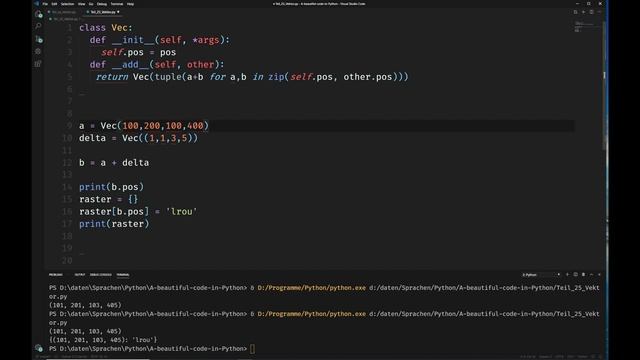Click in line 'a = Vec(100,200,100,400)'
This screenshot has height=360, width=640.
pos(144,126)
